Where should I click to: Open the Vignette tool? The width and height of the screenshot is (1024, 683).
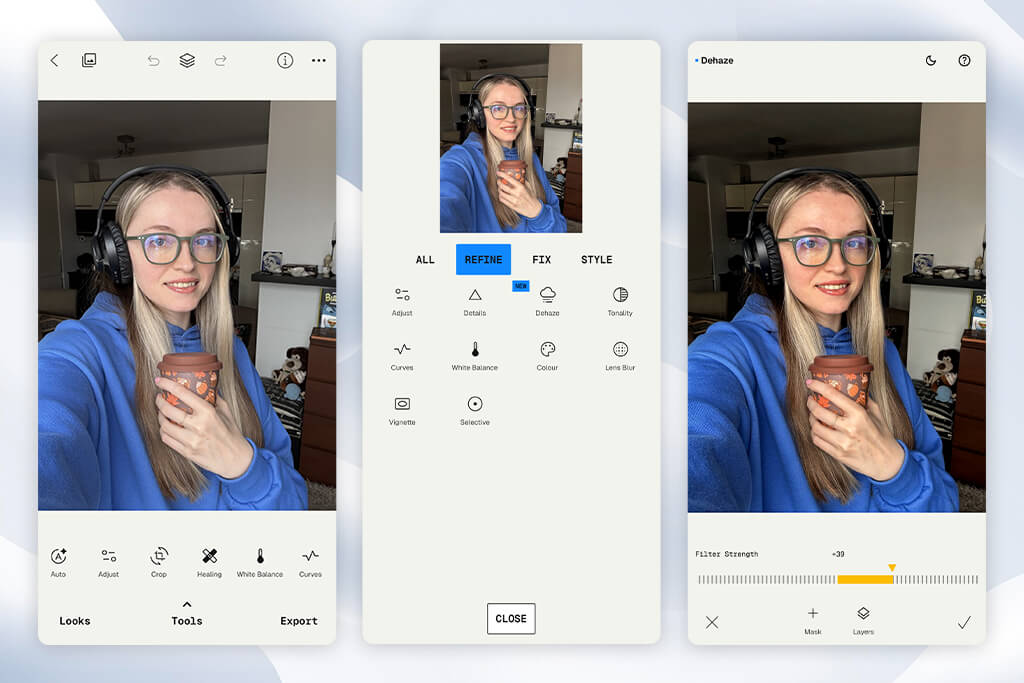402,411
